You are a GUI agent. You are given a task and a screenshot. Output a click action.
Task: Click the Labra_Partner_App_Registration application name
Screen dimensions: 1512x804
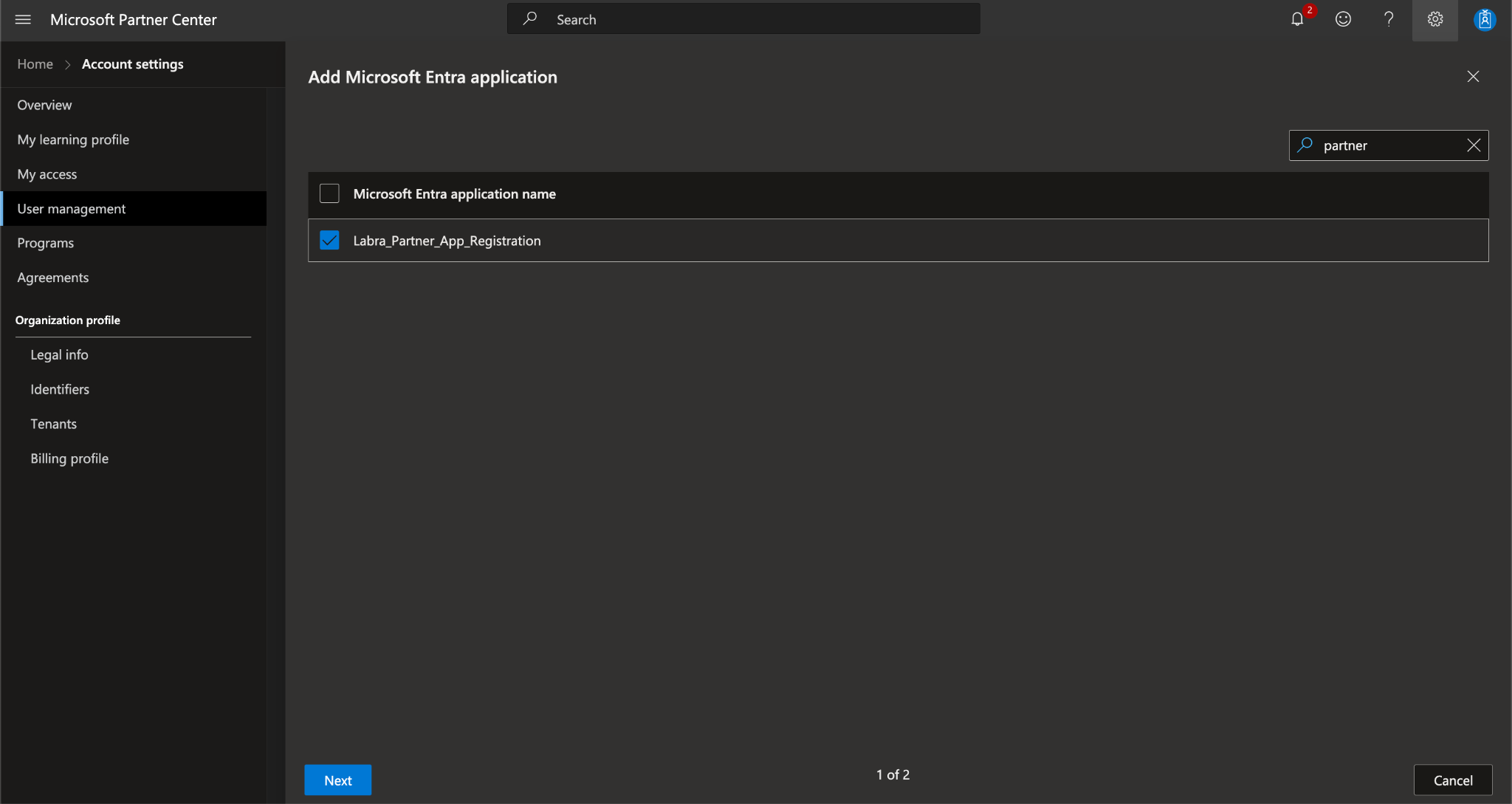tap(447, 241)
